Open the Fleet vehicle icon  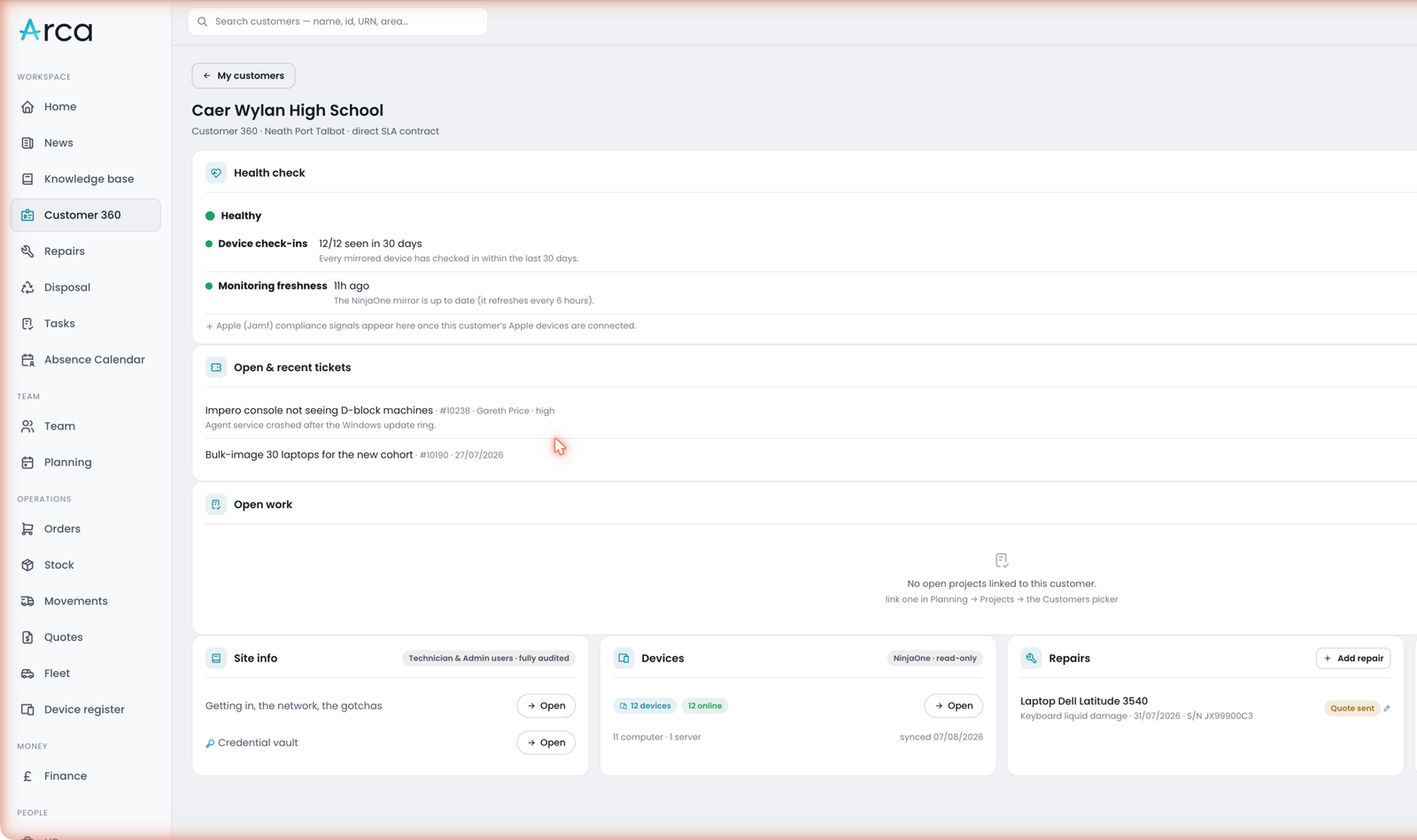(x=27, y=674)
